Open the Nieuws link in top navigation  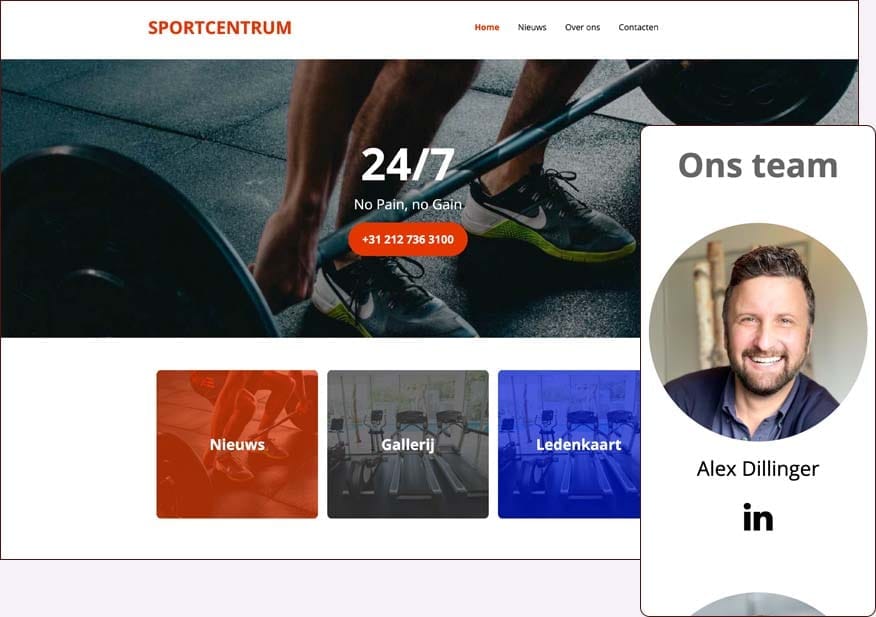click(532, 27)
